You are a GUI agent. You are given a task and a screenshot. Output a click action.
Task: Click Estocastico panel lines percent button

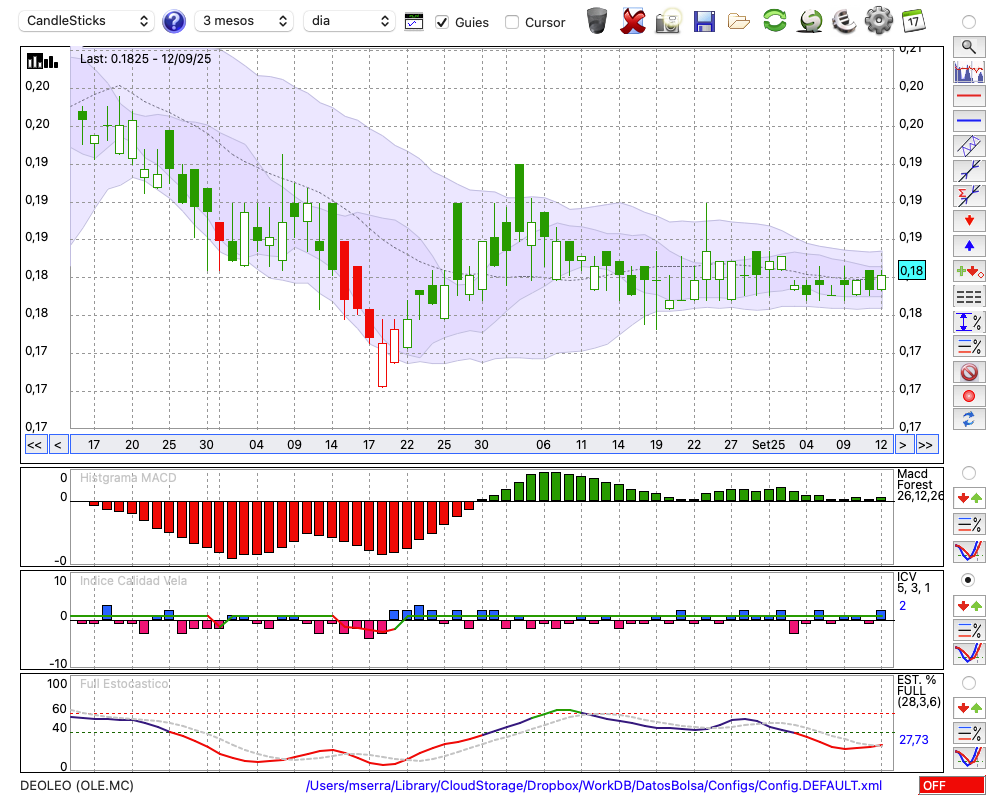click(x=969, y=732)
